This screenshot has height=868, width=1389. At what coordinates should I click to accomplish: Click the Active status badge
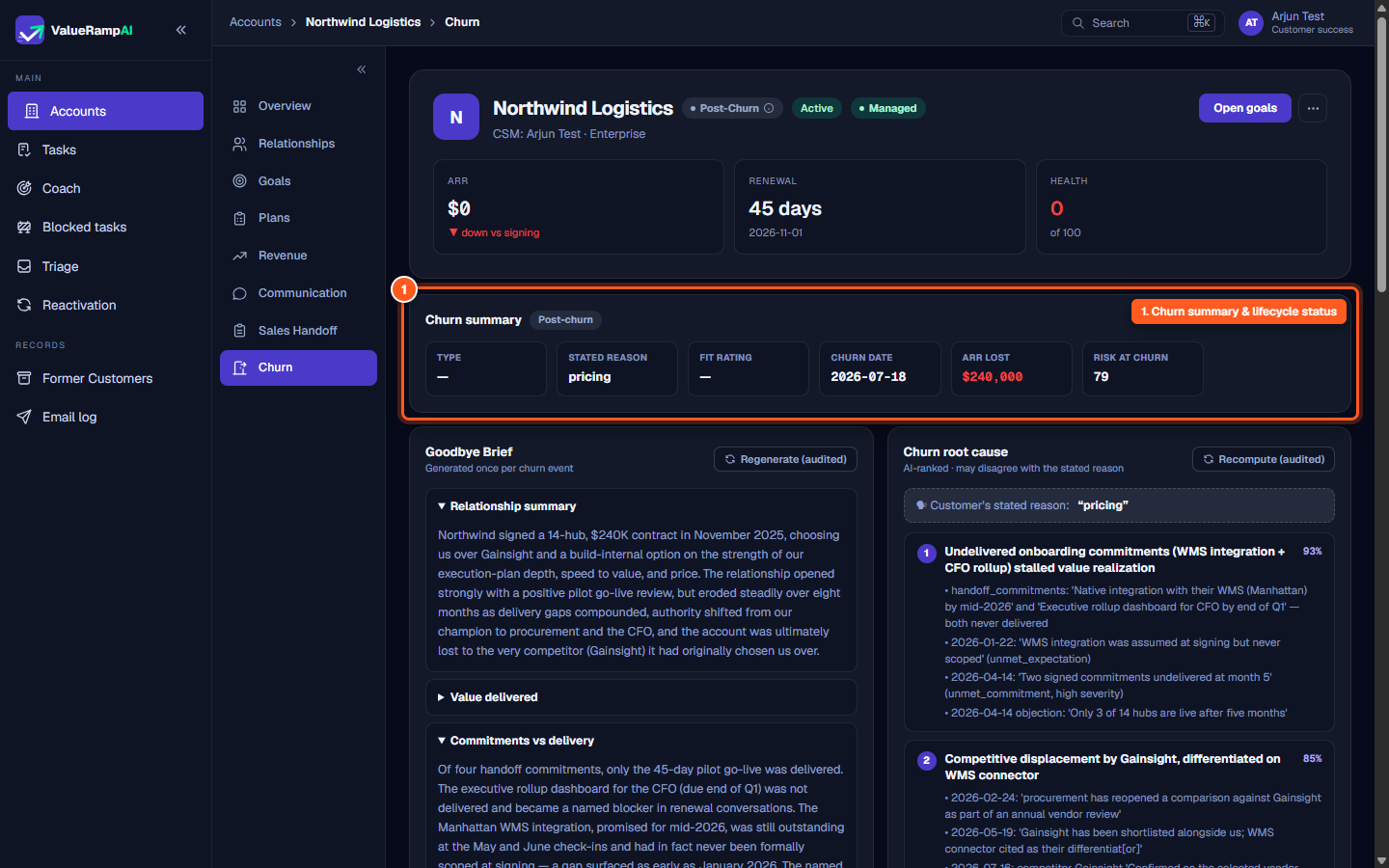tap(817, 108)
